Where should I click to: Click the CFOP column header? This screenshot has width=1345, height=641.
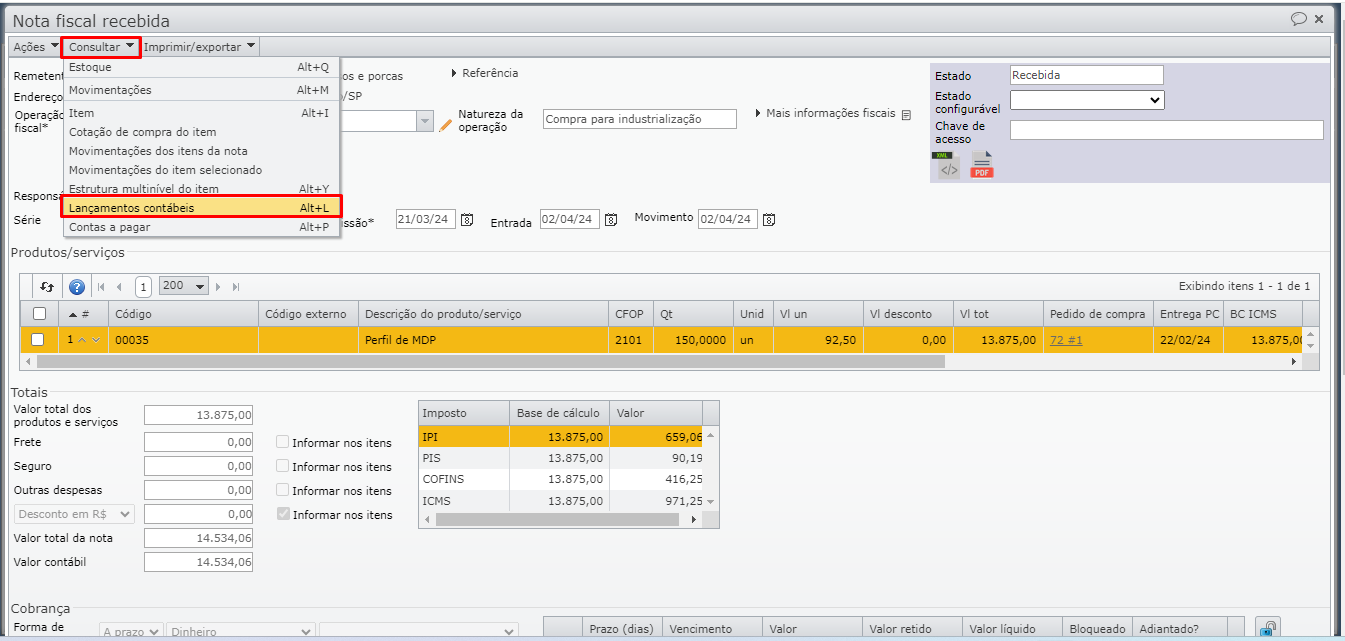(631, 314)
